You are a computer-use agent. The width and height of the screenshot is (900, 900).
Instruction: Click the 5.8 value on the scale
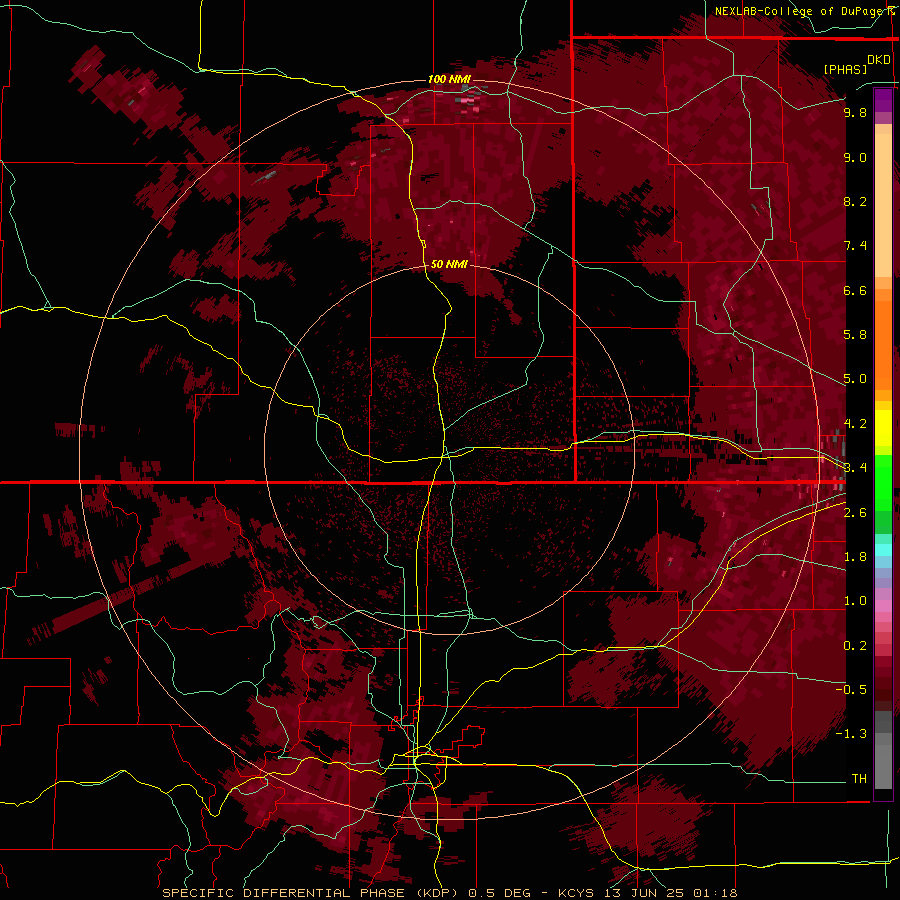[855, 335]
